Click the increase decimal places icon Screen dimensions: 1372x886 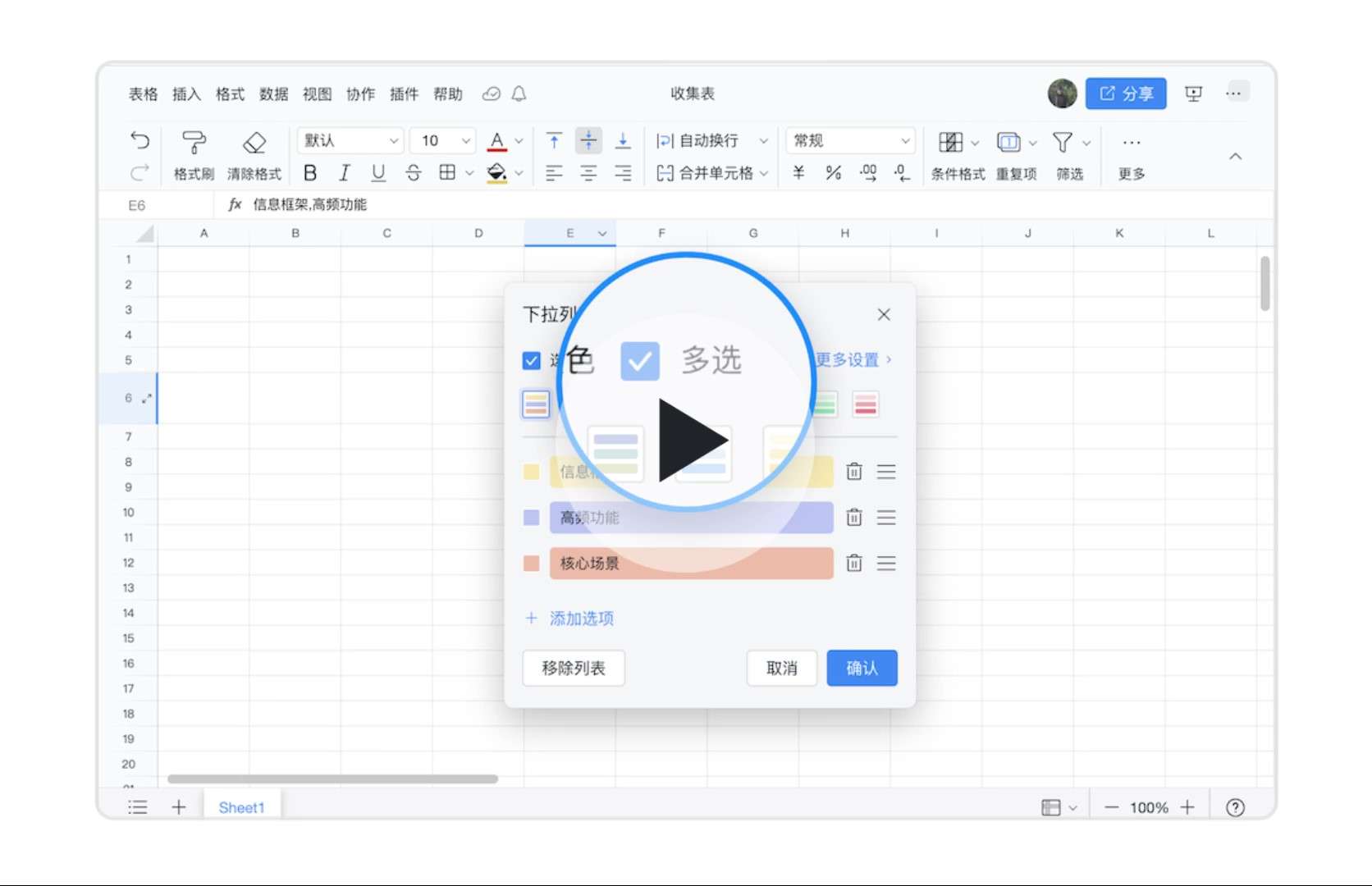click(868, 173)
